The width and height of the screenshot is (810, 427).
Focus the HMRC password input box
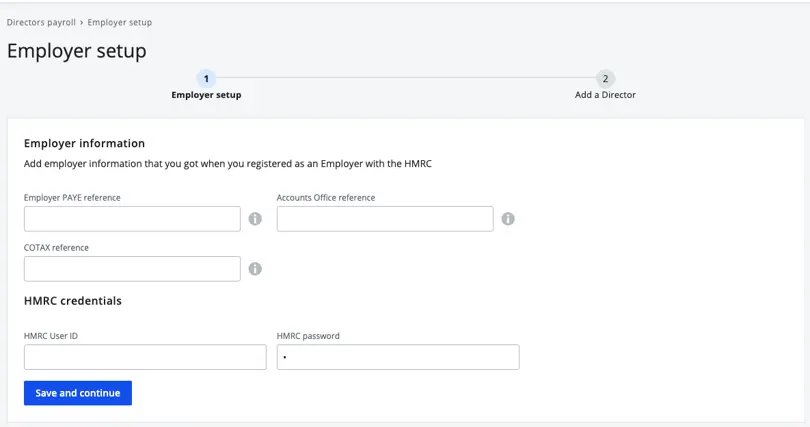[398, 357]
